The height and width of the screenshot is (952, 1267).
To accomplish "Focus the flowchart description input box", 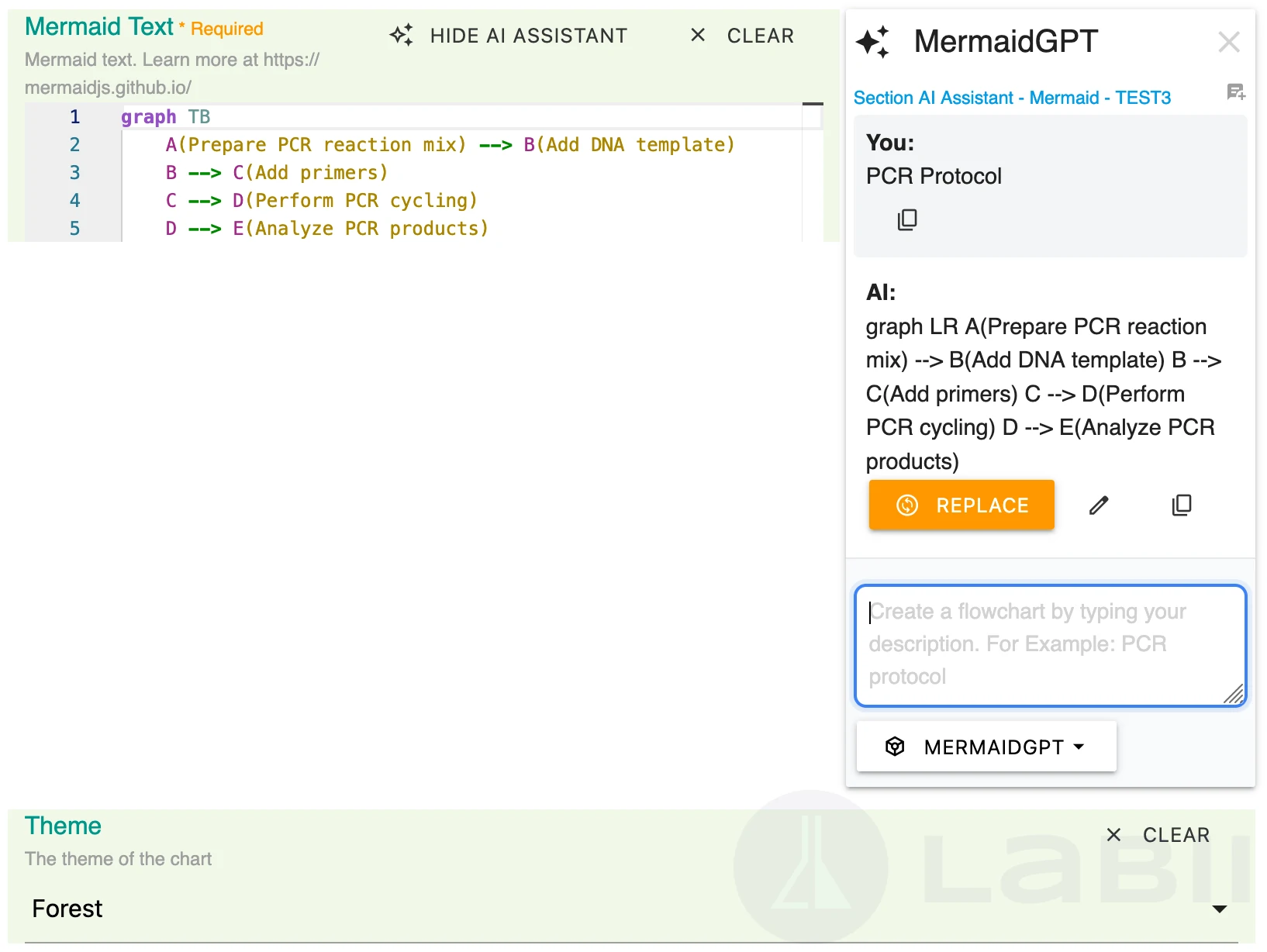I will tap(1051, 646).
